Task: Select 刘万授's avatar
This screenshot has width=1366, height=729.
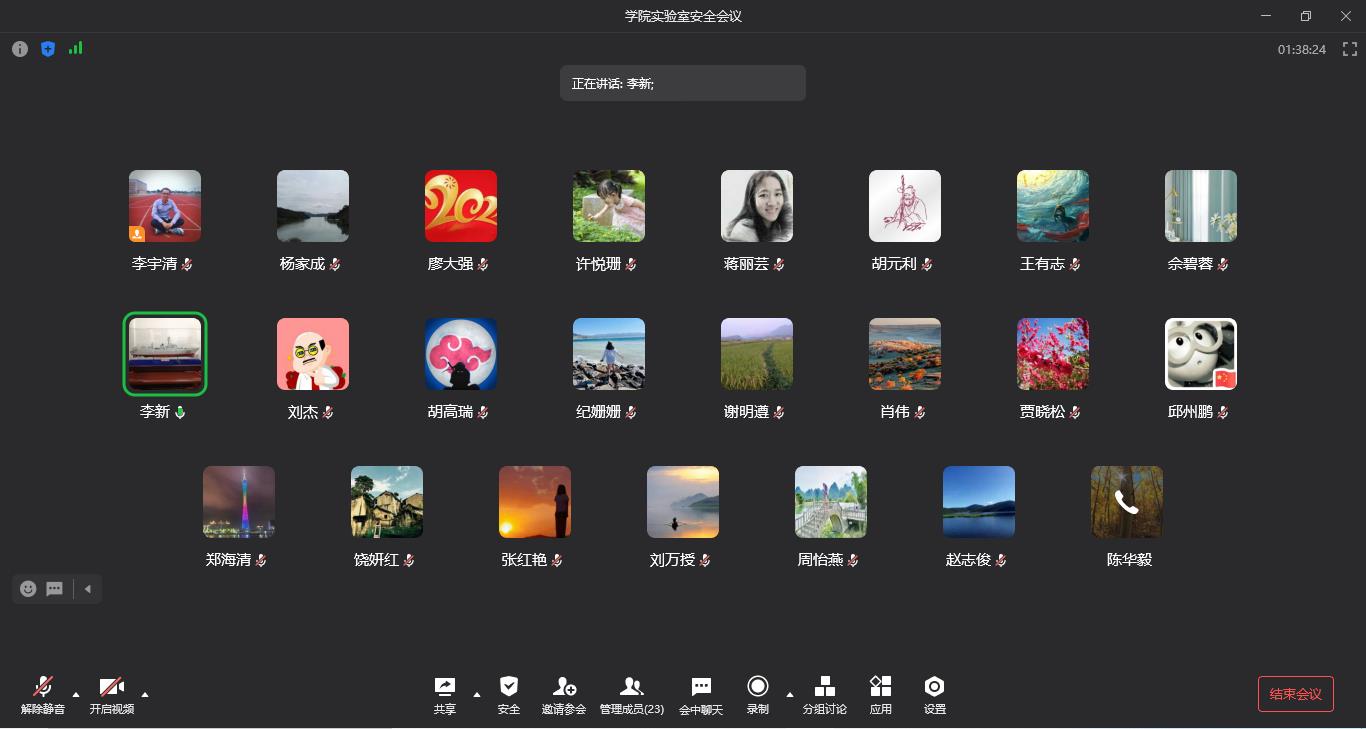Action: (683, 502)
